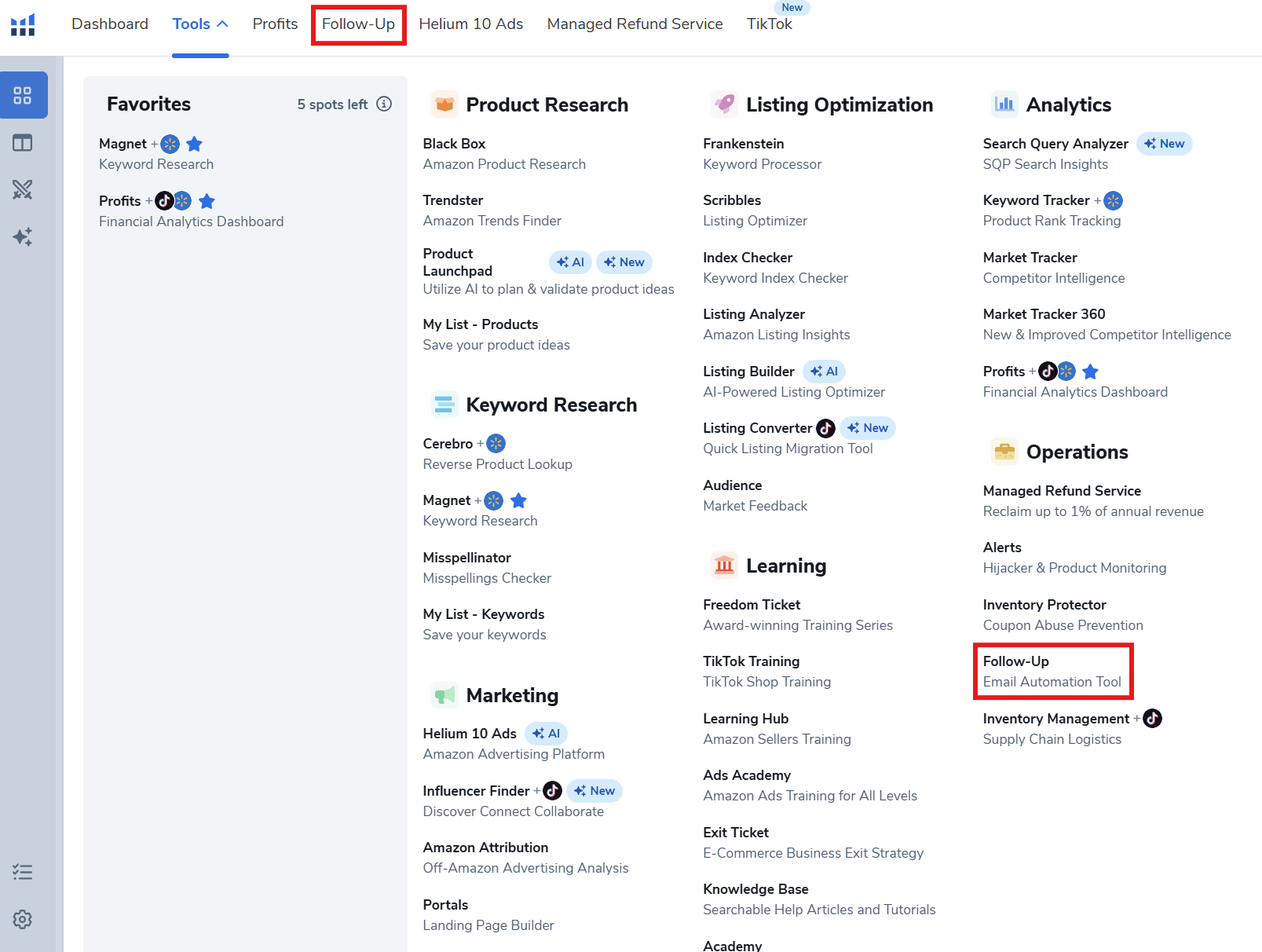
Task: Click the Walmart badge next to Cerebro
Action: (496, 444)
